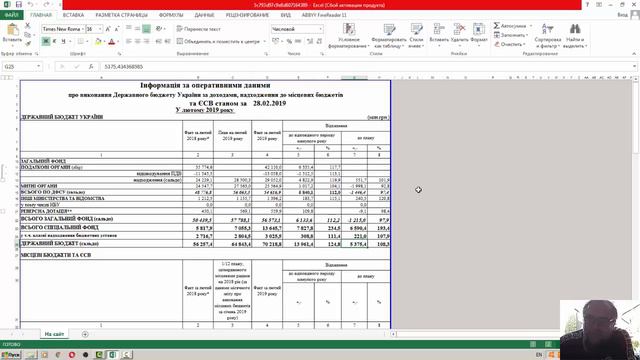Open Форматировать как таблицу
The height and width of the screenshot is (360, 640).
389,36
